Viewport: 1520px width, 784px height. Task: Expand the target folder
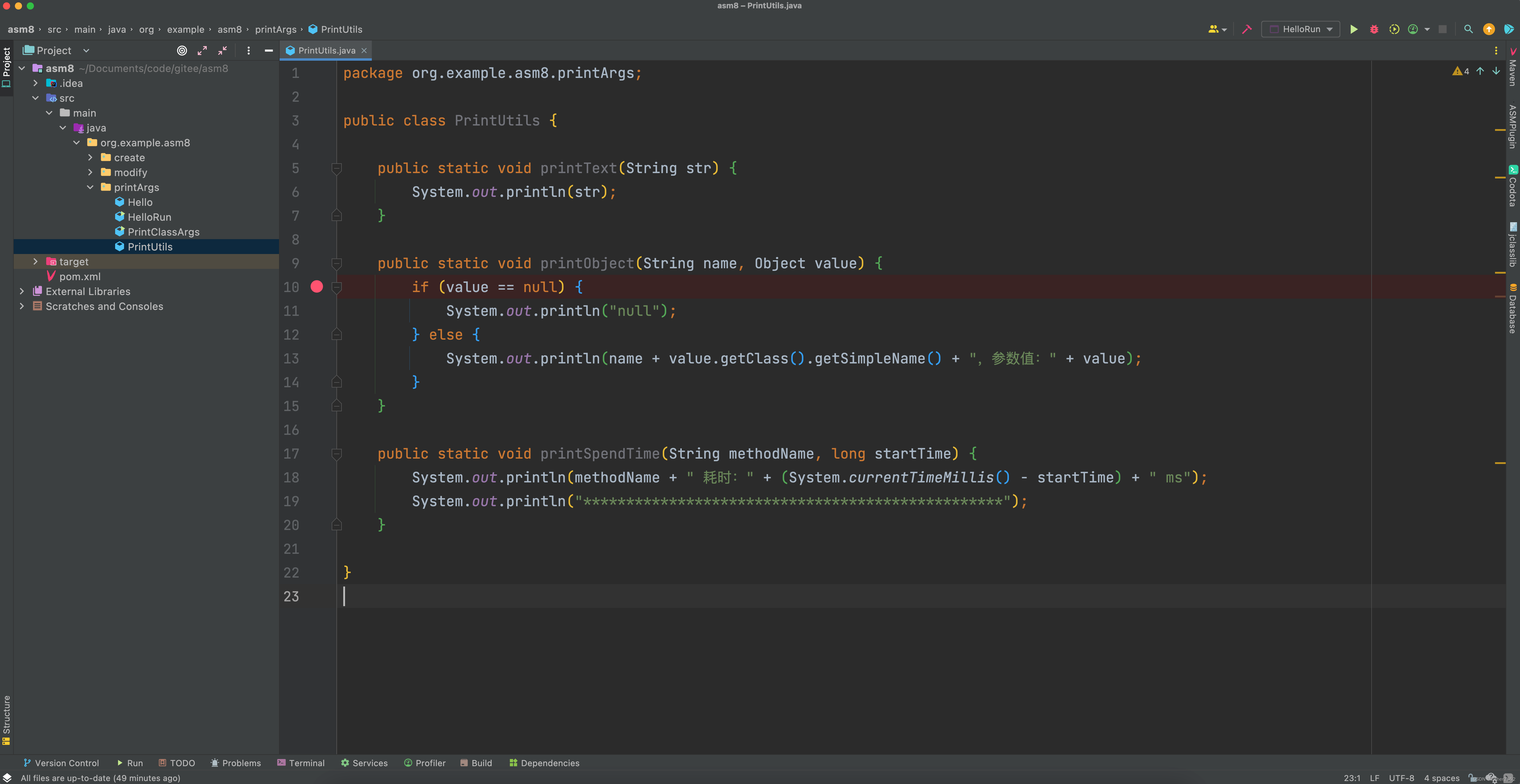pos(35,261)
